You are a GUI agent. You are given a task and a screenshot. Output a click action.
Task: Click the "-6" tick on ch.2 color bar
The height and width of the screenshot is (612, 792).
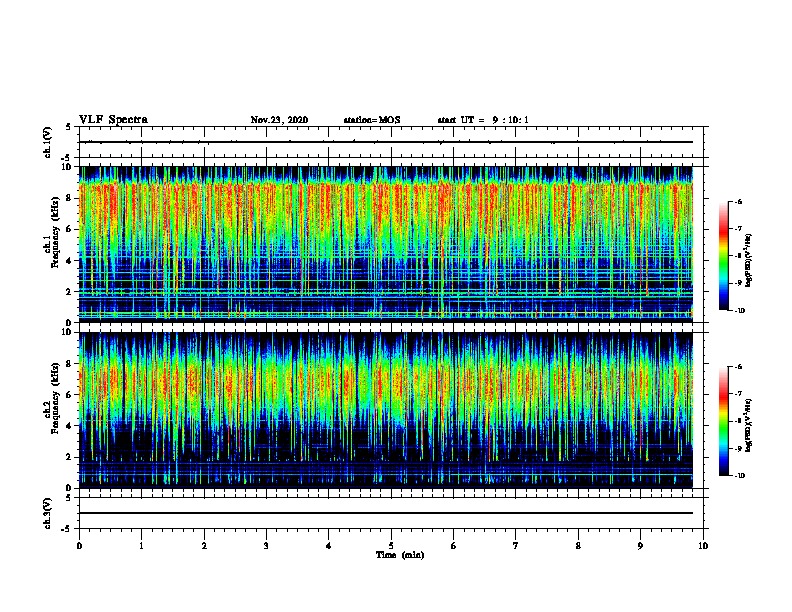click(x=739, y=367)
